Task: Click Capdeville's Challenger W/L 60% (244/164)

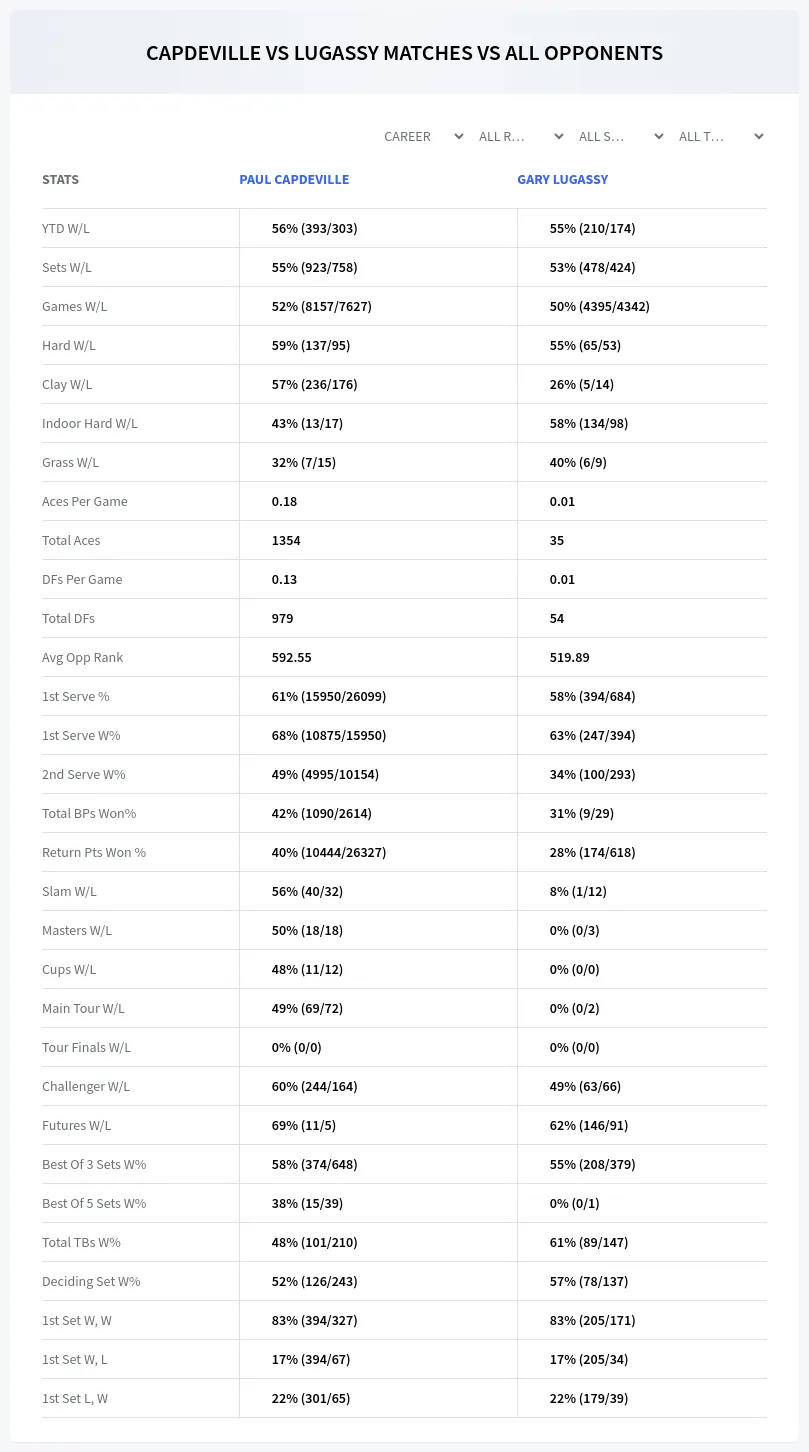Action: click(314, 1086)
